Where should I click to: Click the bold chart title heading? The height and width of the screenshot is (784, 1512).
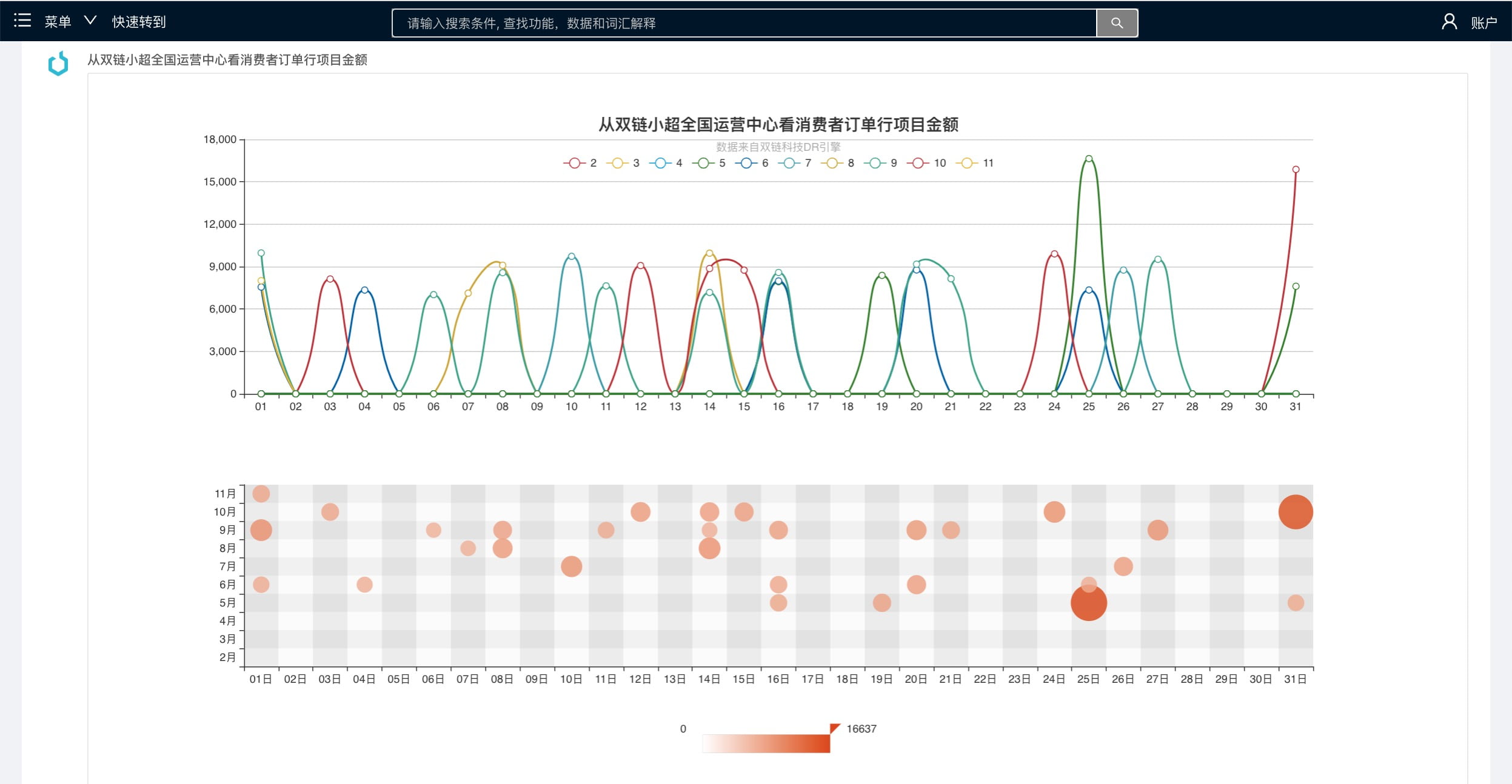coord(778,125)
